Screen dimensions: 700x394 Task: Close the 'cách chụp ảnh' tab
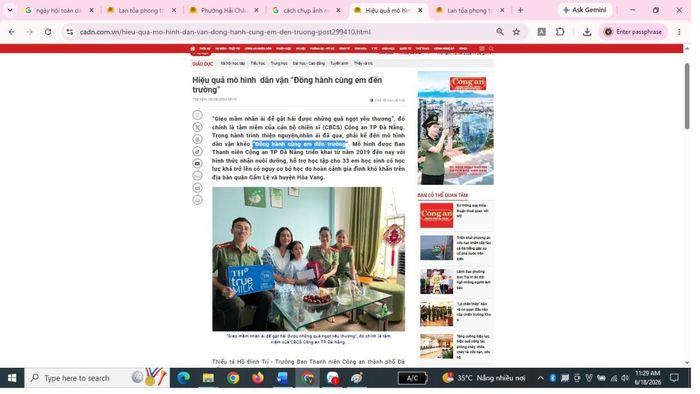[338, 10]
